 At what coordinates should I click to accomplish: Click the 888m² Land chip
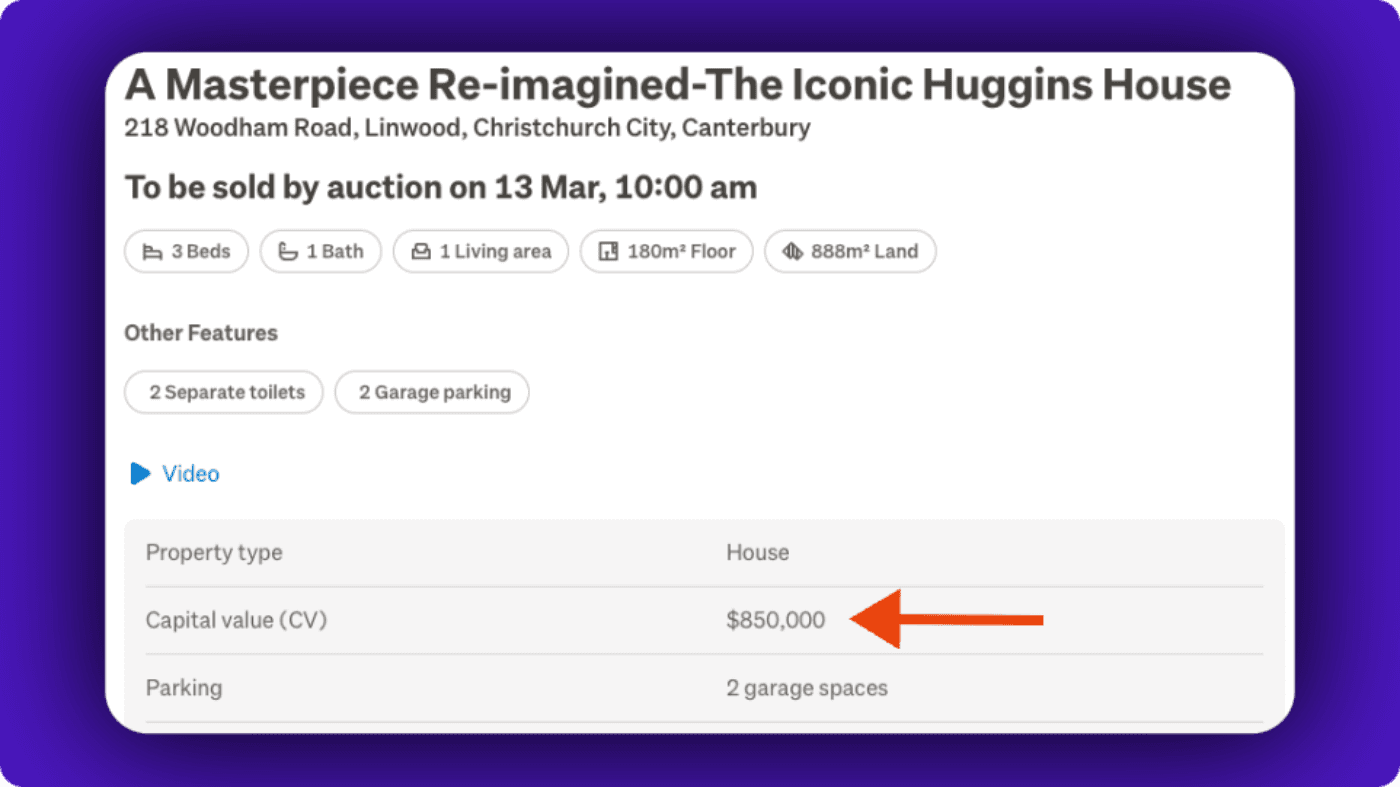pyautogui.click(x=850, y=252)
